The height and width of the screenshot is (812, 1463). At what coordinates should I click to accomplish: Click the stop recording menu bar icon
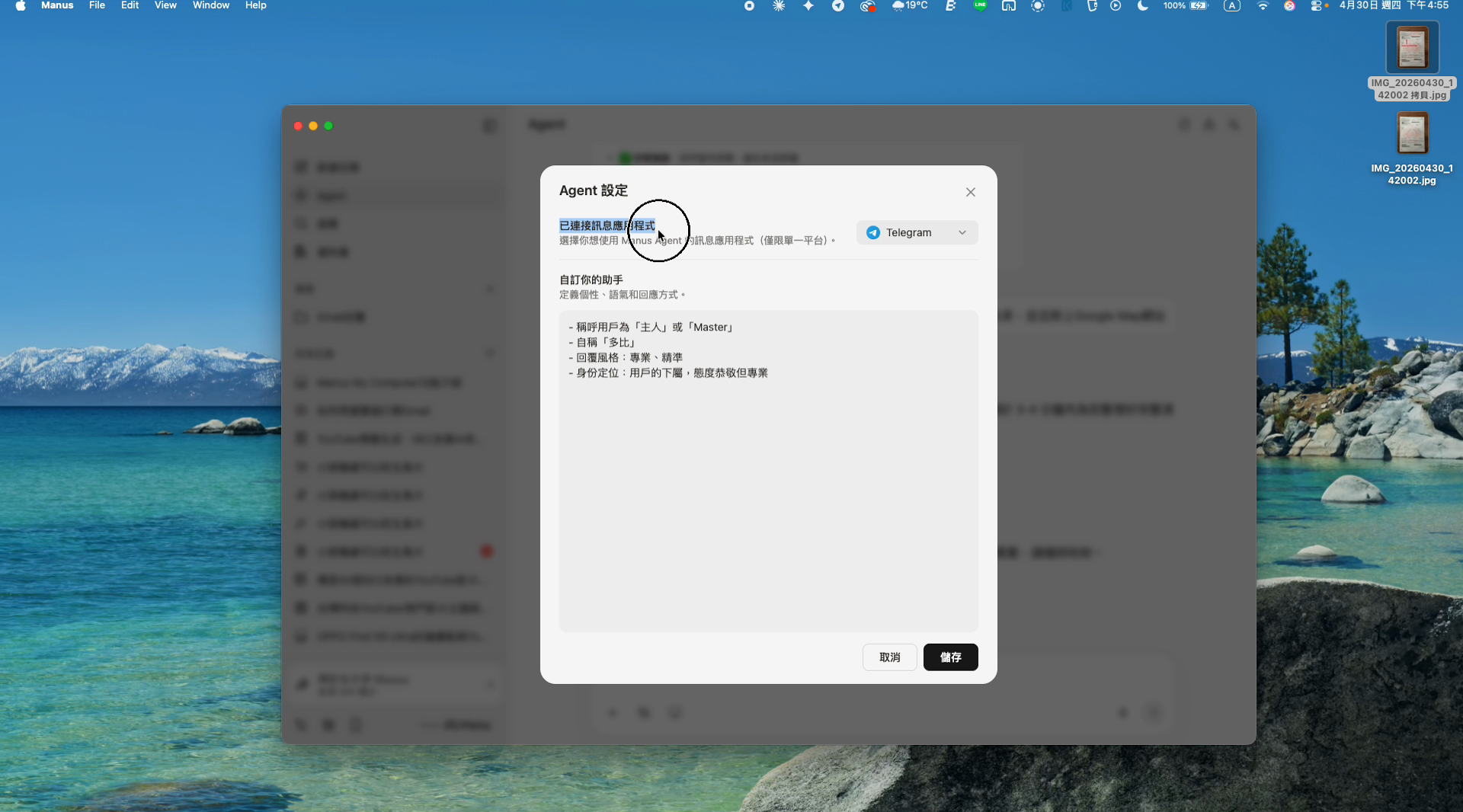pos(749,6)
